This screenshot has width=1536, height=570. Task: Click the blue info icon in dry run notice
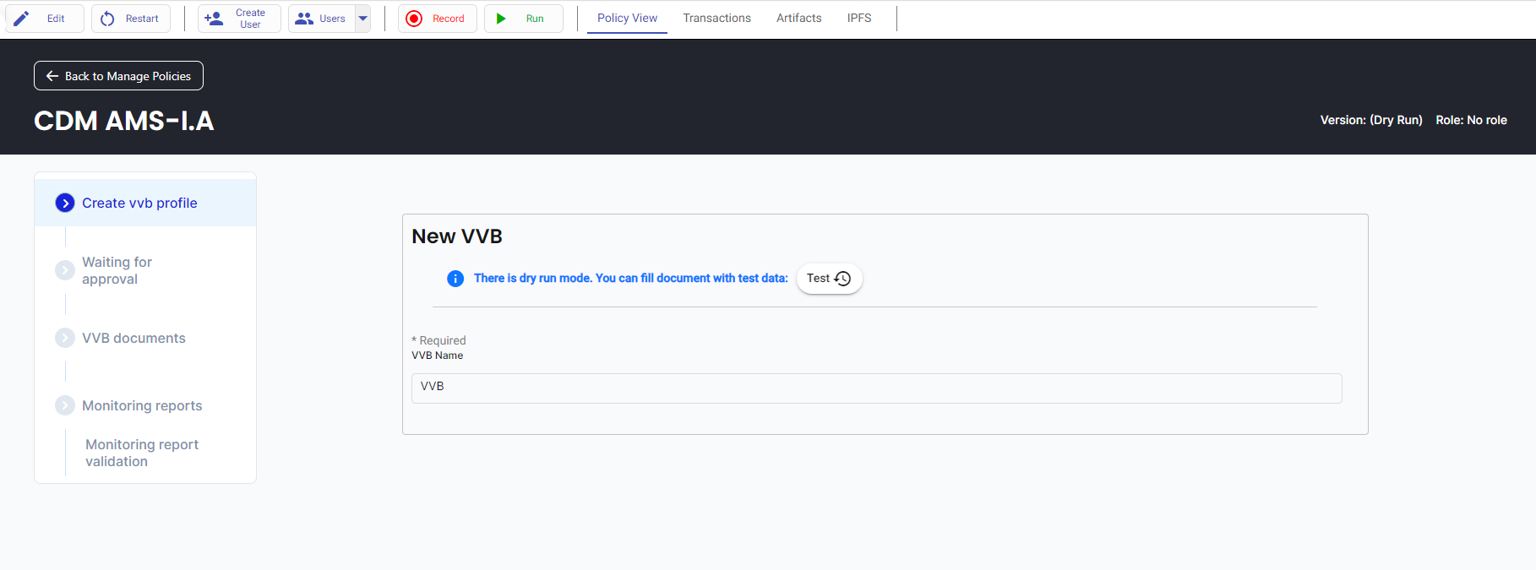coord(455,278)
